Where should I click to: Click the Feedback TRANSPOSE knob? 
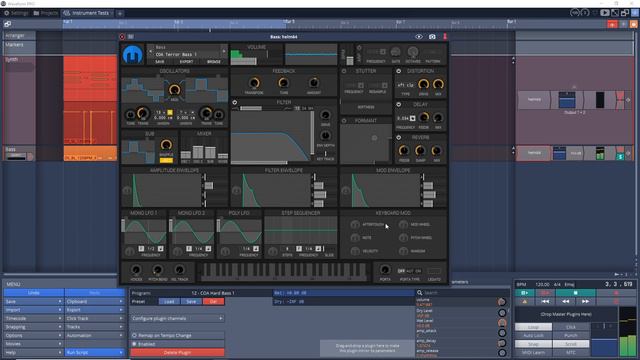(x=254, y=83)
